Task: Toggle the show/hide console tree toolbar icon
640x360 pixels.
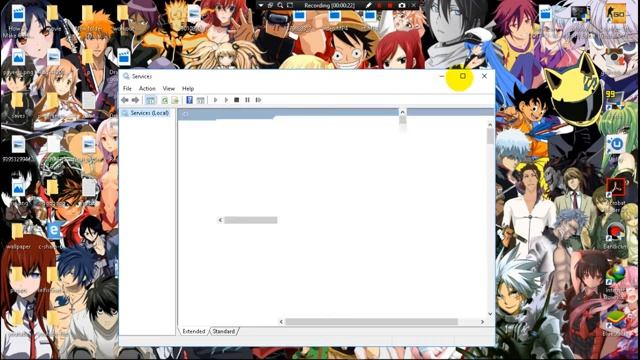Action: [x=151, y=100]
